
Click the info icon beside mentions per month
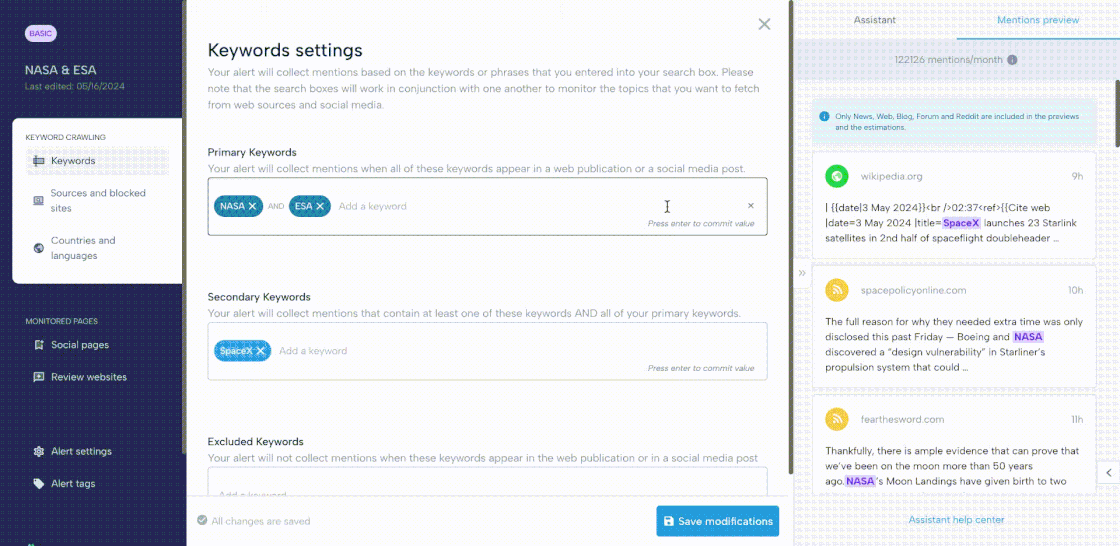coord(1012,60)
